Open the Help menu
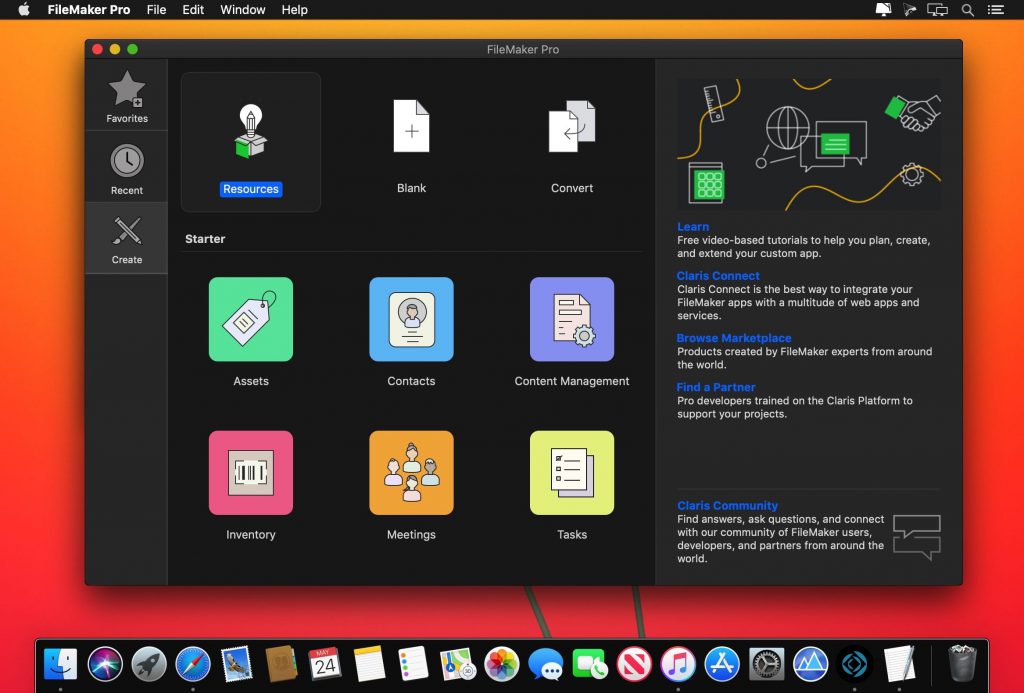 [295, 10]
